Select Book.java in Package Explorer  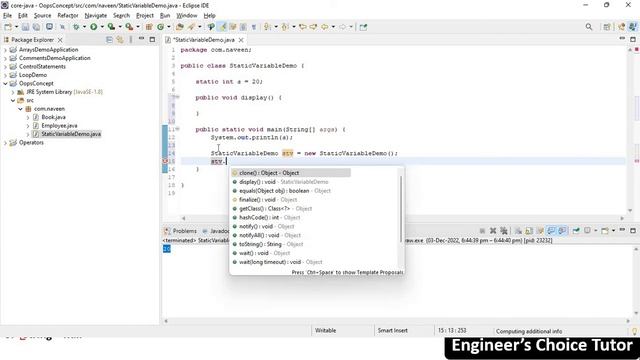53,117
